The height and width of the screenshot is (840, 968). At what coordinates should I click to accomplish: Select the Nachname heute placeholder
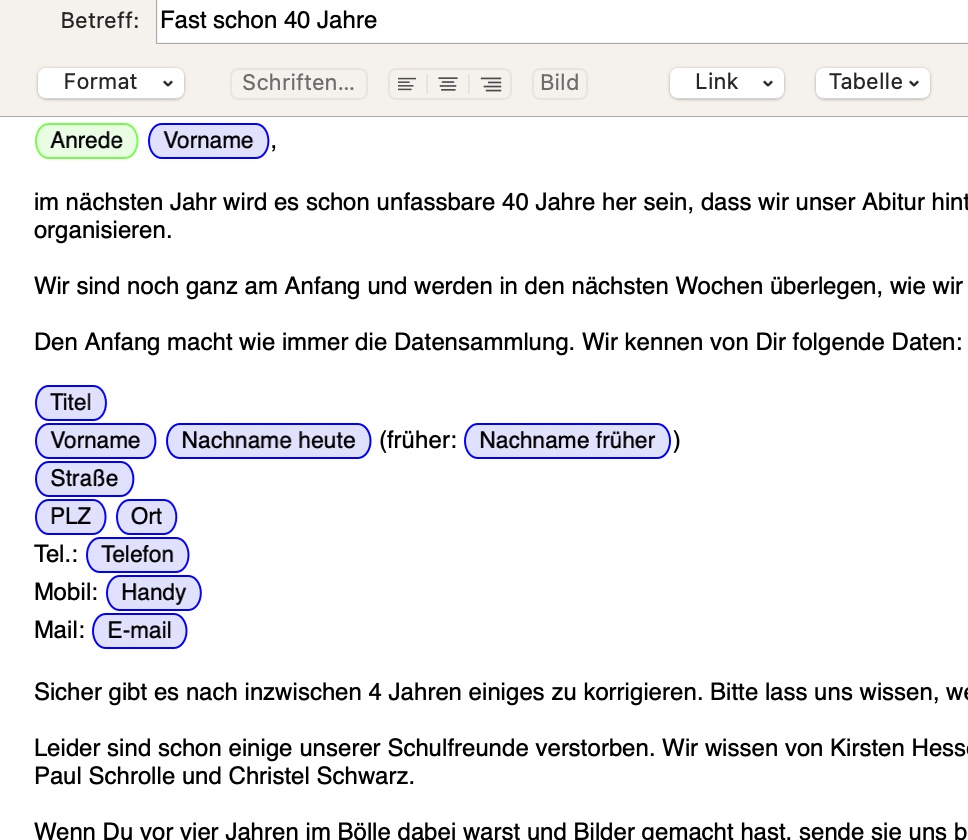(x=268, y=441)
